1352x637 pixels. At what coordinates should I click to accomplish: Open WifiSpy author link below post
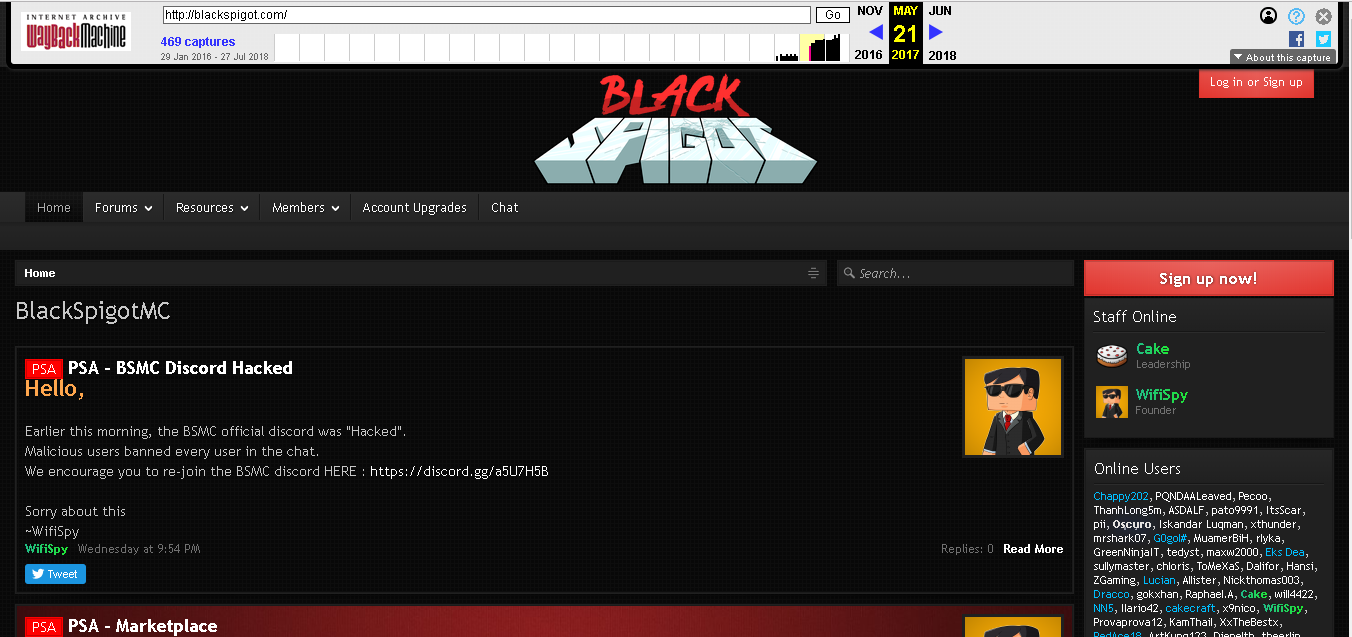(46, 549)
